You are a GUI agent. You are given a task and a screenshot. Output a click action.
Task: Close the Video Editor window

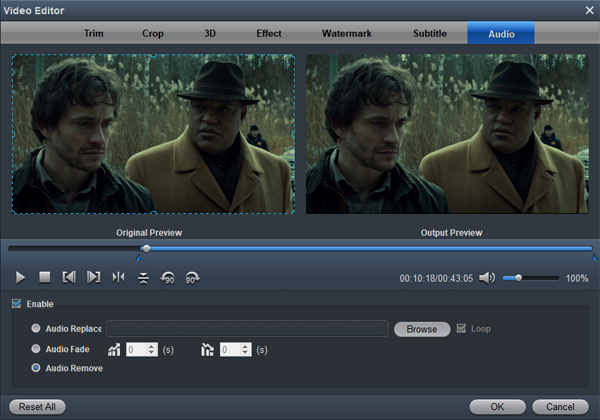[x=590, y=10]
